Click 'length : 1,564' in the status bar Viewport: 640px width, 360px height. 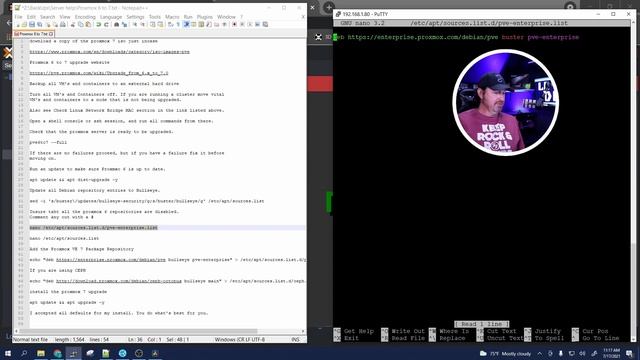pos(69,340)
